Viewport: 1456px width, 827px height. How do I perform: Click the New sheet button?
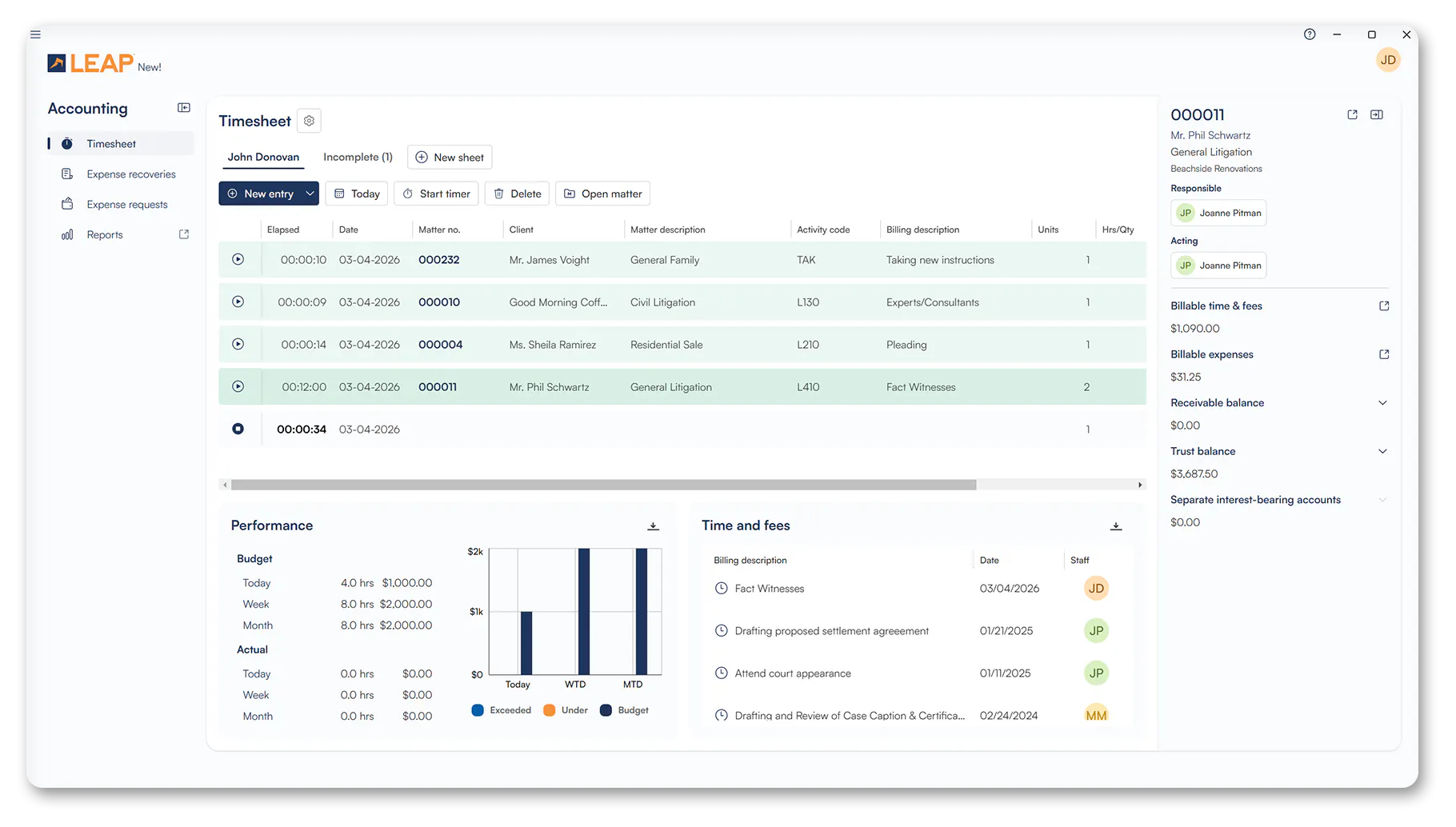pyautogui.click(x=450, y=158)
